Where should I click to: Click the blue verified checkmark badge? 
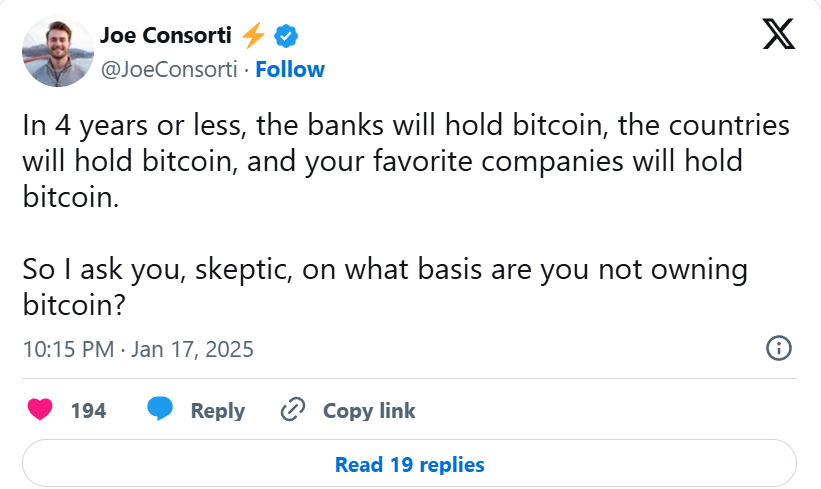click(x=286, y=36)
